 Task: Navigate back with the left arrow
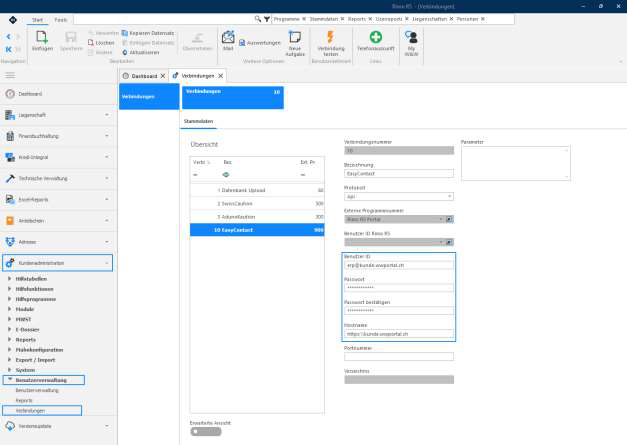coord(8,37)
